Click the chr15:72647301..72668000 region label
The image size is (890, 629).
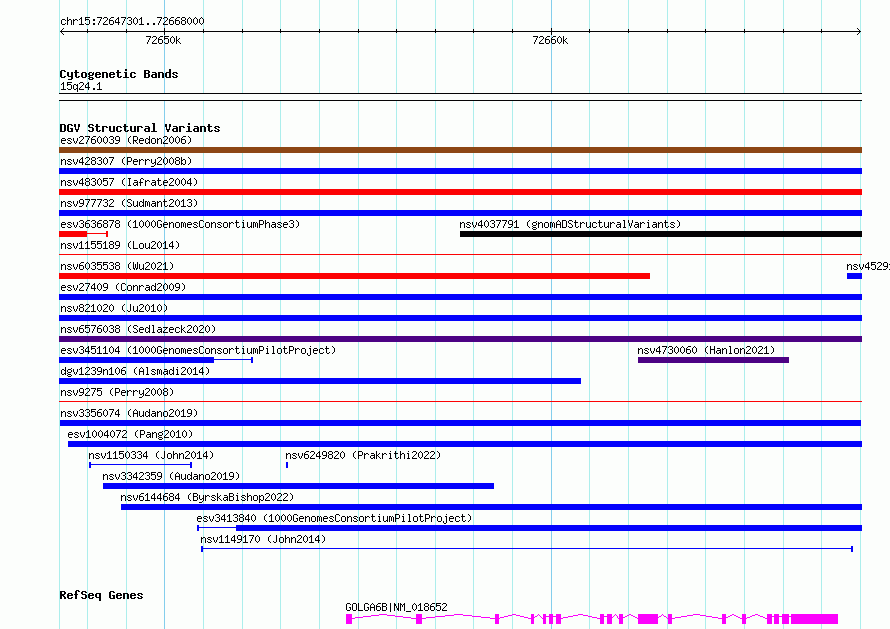(132, 21)
